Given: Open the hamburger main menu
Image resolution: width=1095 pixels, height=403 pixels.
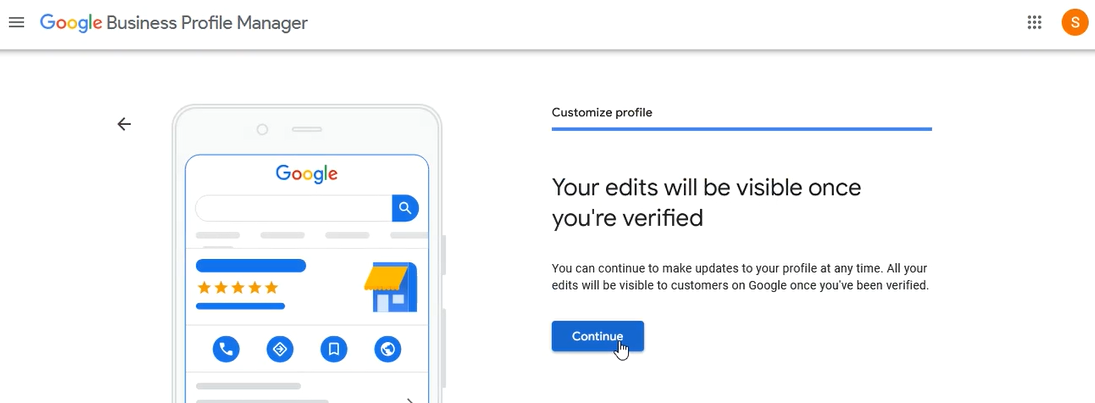Looking at the screenshot, I should [x=16, y=22].
